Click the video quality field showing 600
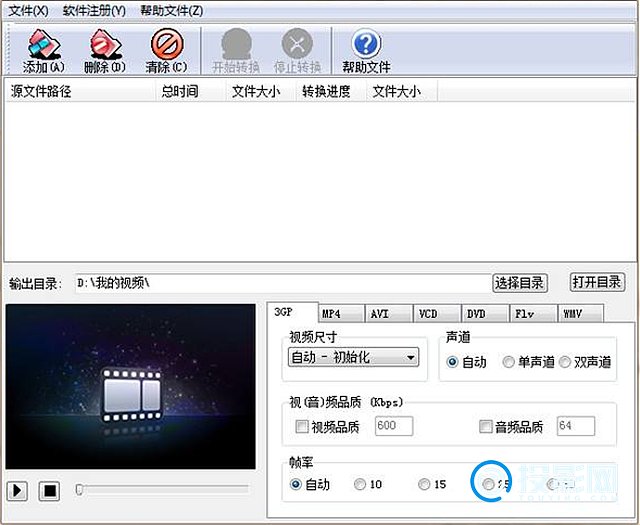 click(394, 426)
